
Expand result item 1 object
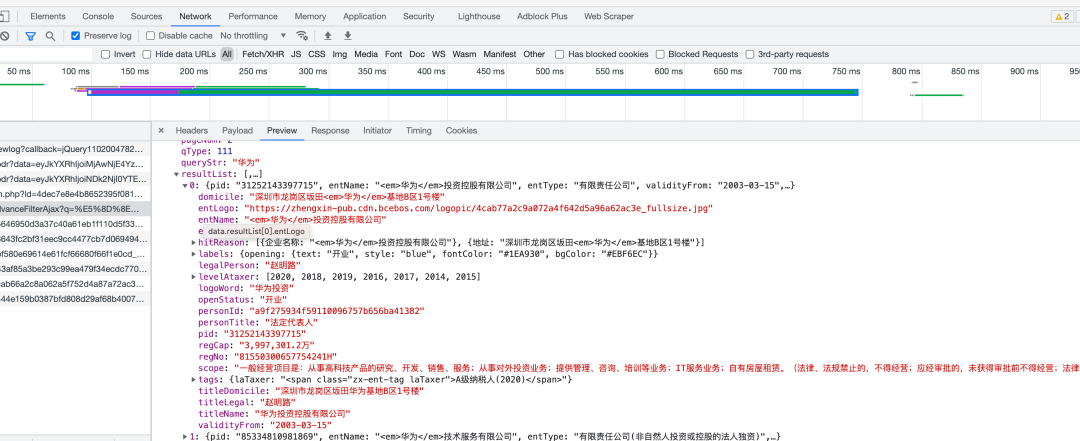(x=185, y=437)
